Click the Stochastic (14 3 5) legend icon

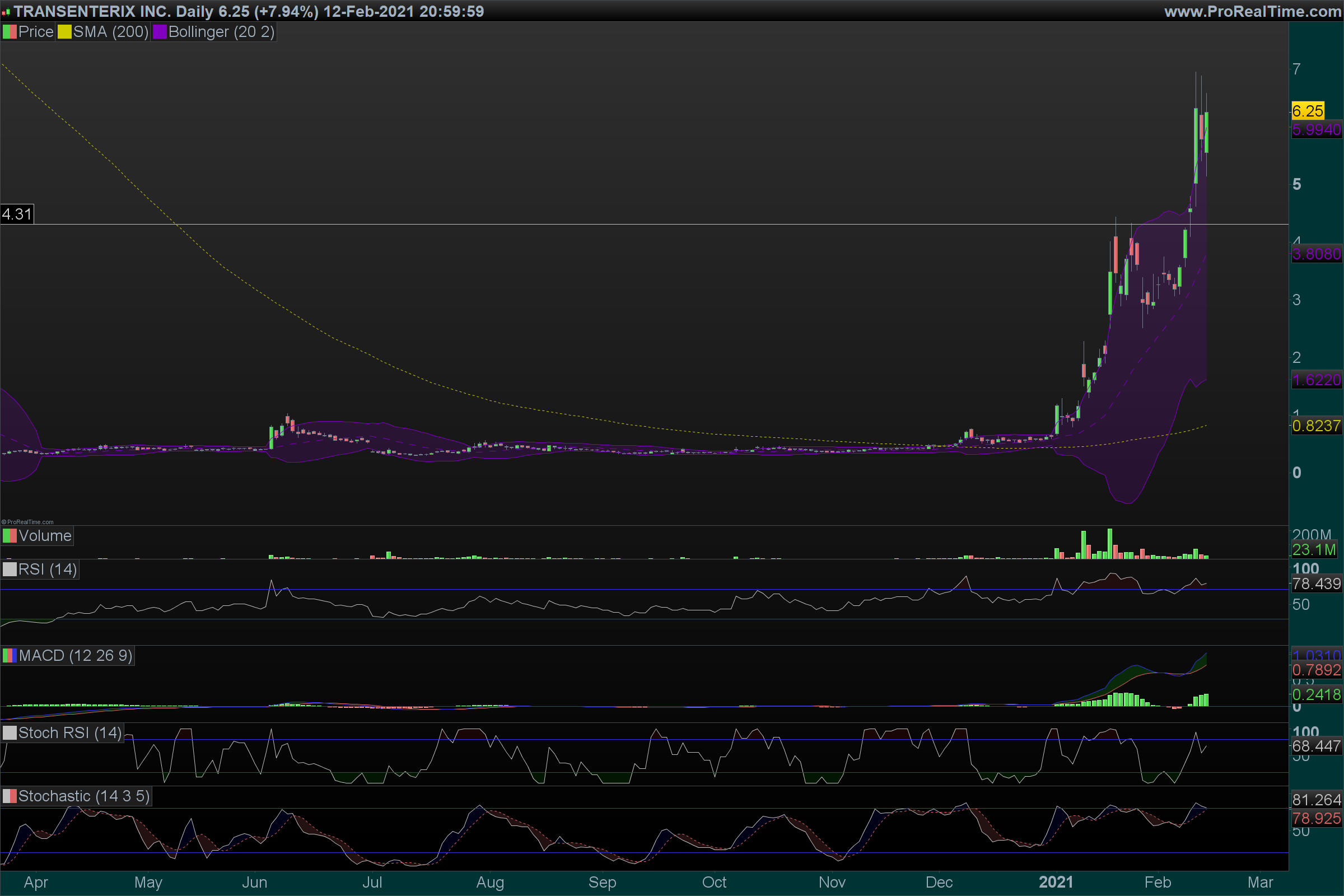point(10,796)
